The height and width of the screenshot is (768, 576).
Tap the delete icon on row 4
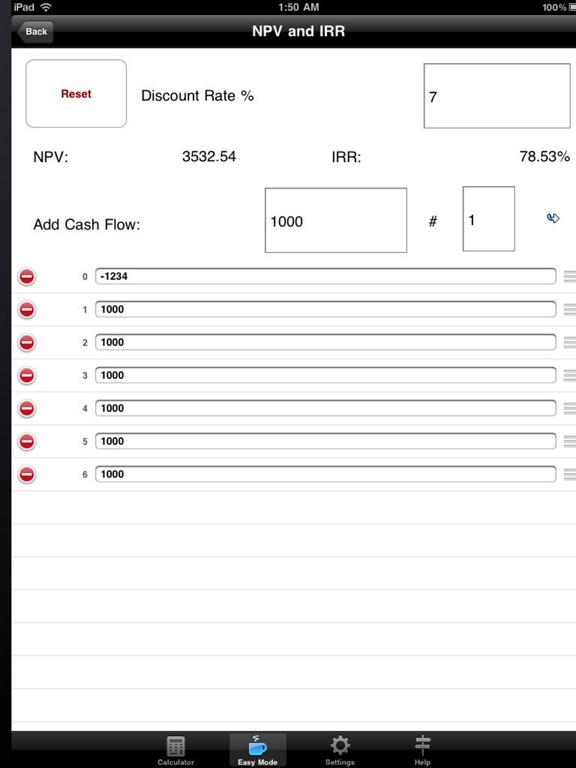pyautogui.click(x=27, y=408)
